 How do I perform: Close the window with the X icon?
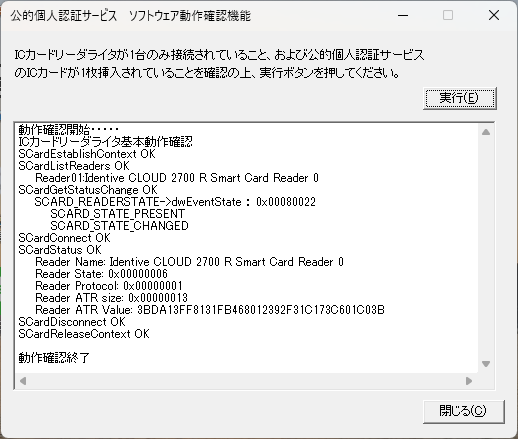pos(494,15)
